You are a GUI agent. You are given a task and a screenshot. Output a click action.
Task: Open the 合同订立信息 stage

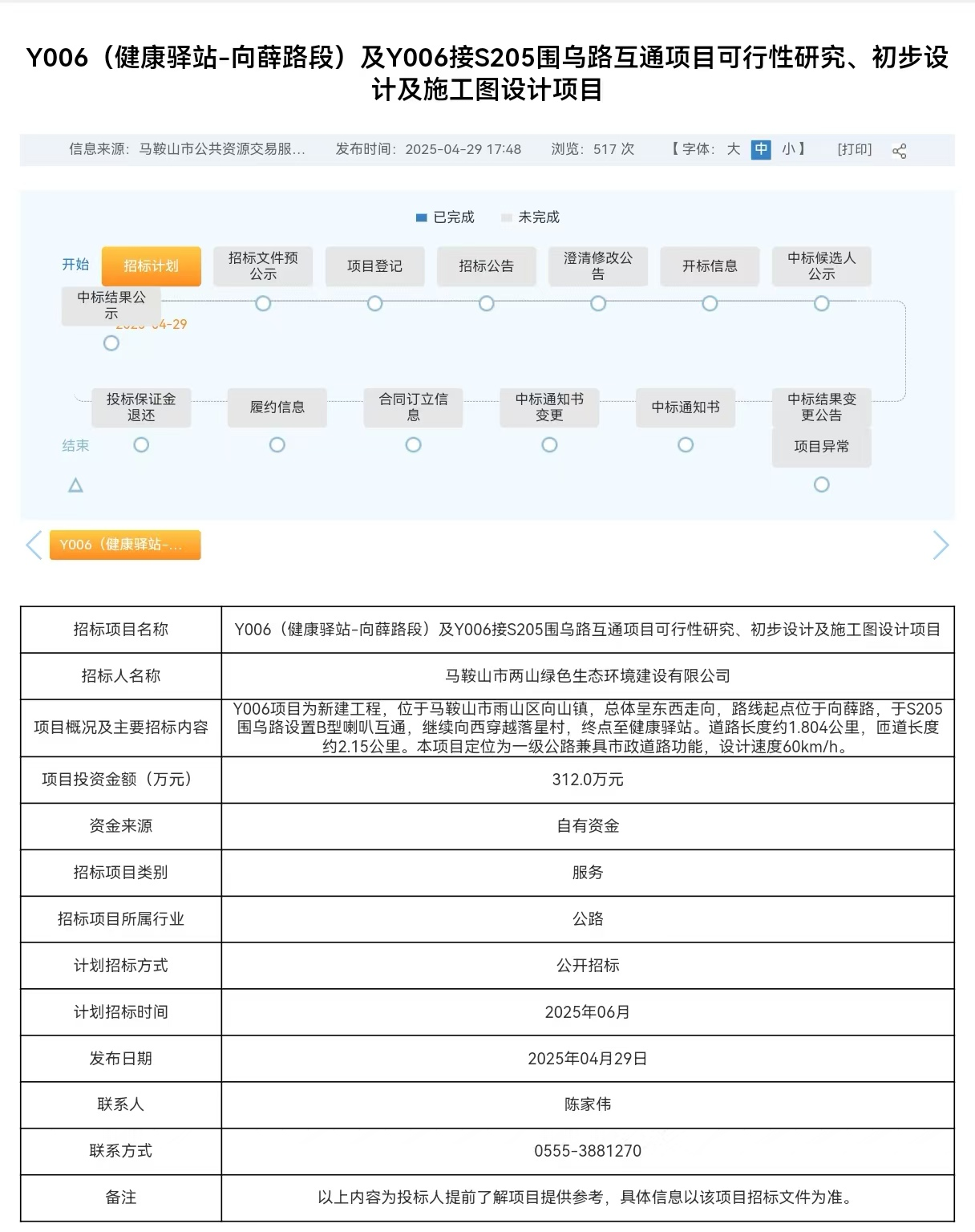click(x=413, y=407)
